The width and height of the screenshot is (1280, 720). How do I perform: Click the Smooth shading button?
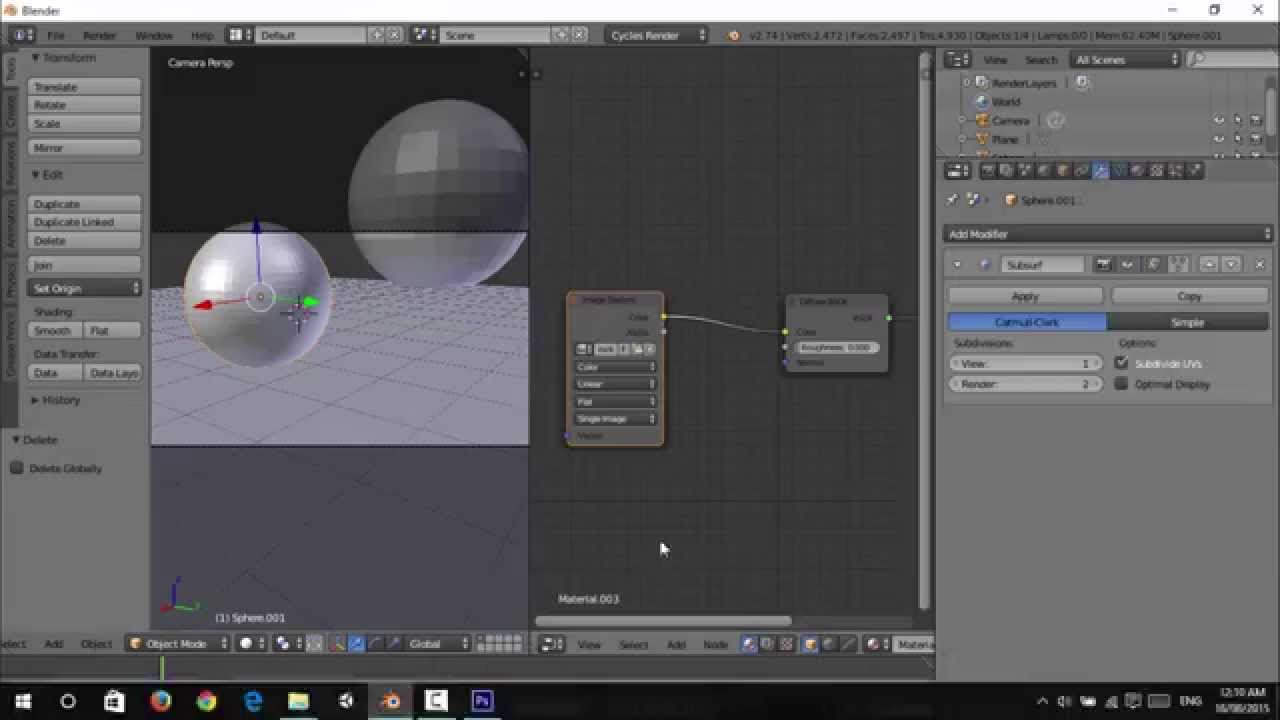55,330
